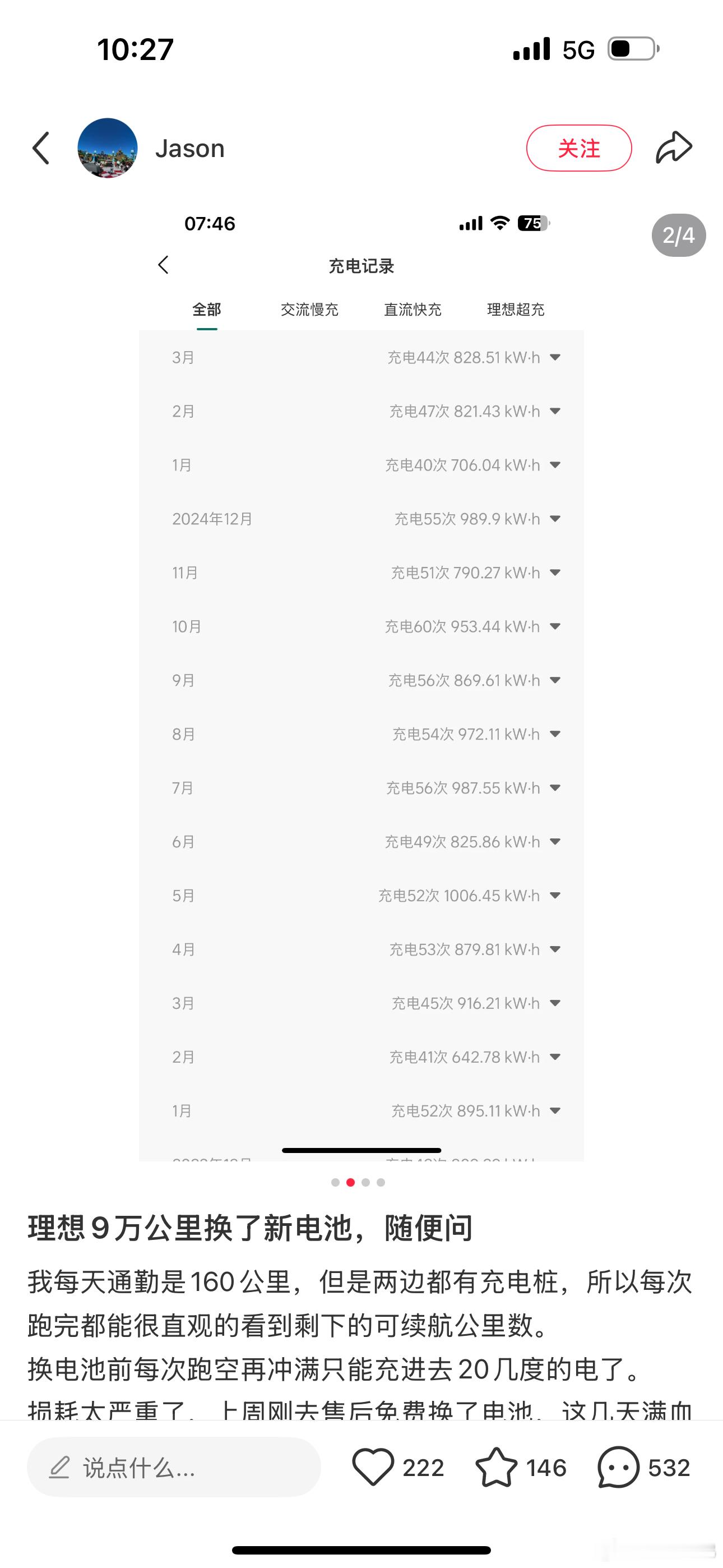Like the post with heart icon
The height and width of the screenshot is (1568, 723).
[373, 1468]
